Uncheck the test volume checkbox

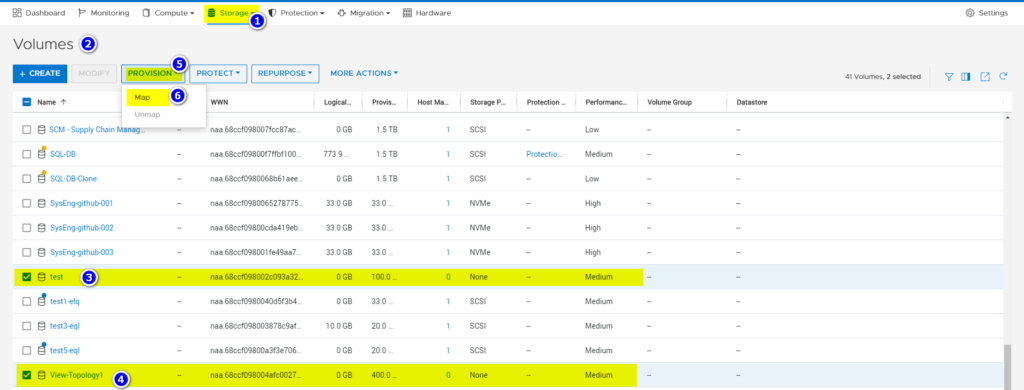pyautogui.click(x=27, y=277)
